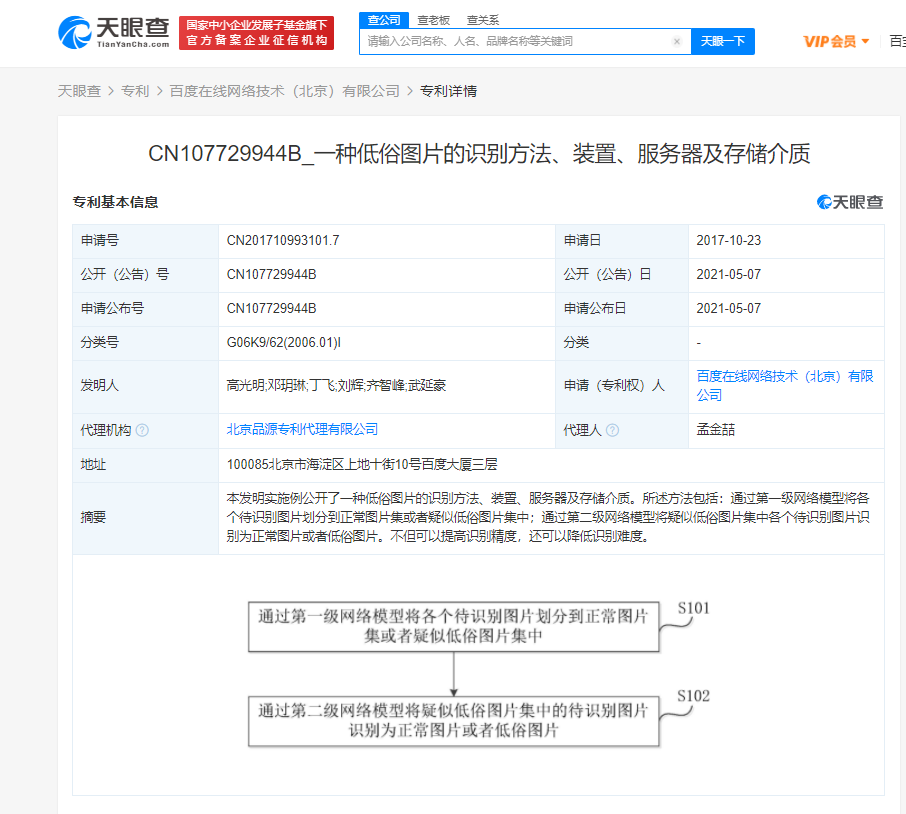Show help icon next to 代理人

(612, 430)
